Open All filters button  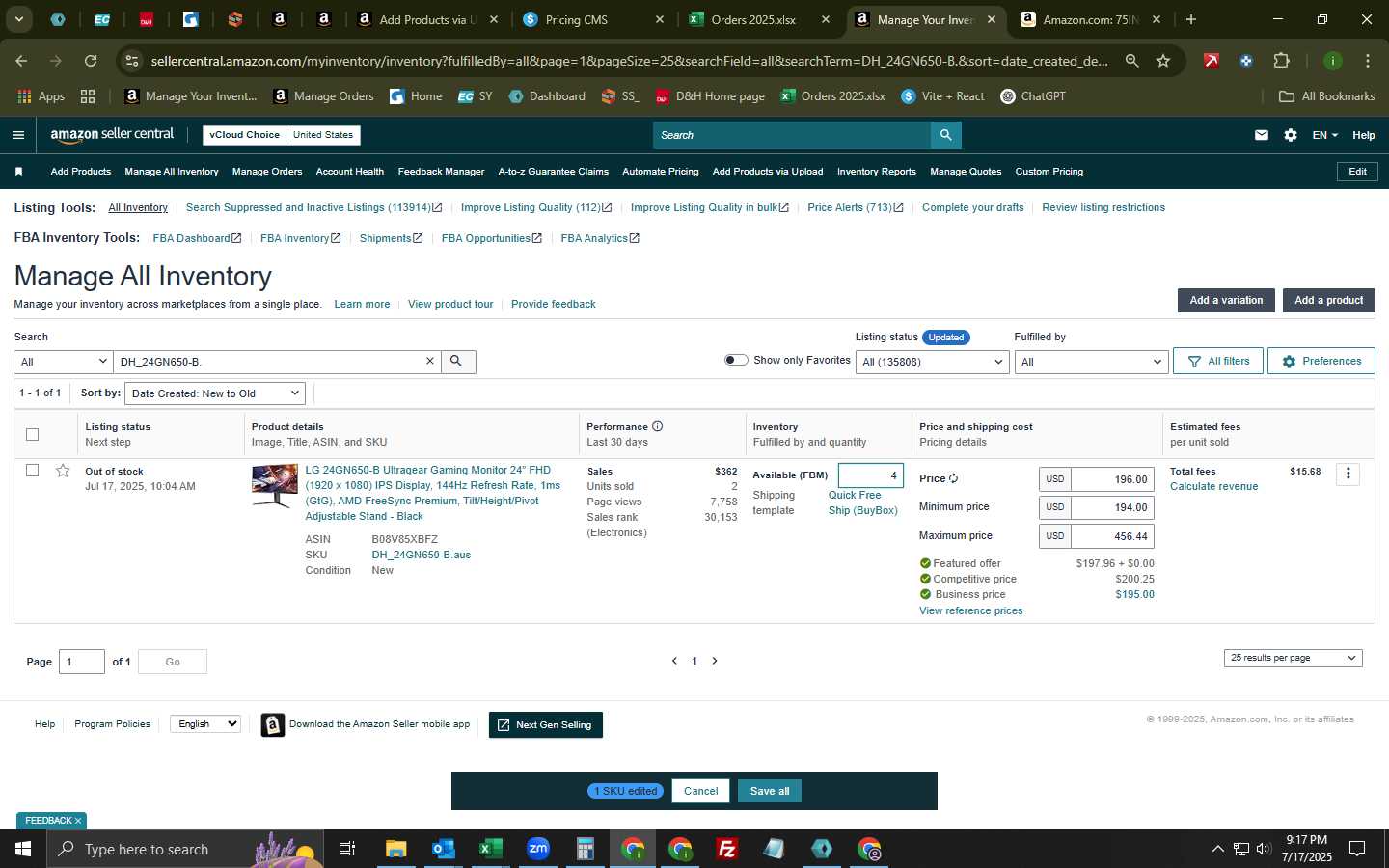point(1218,361)
